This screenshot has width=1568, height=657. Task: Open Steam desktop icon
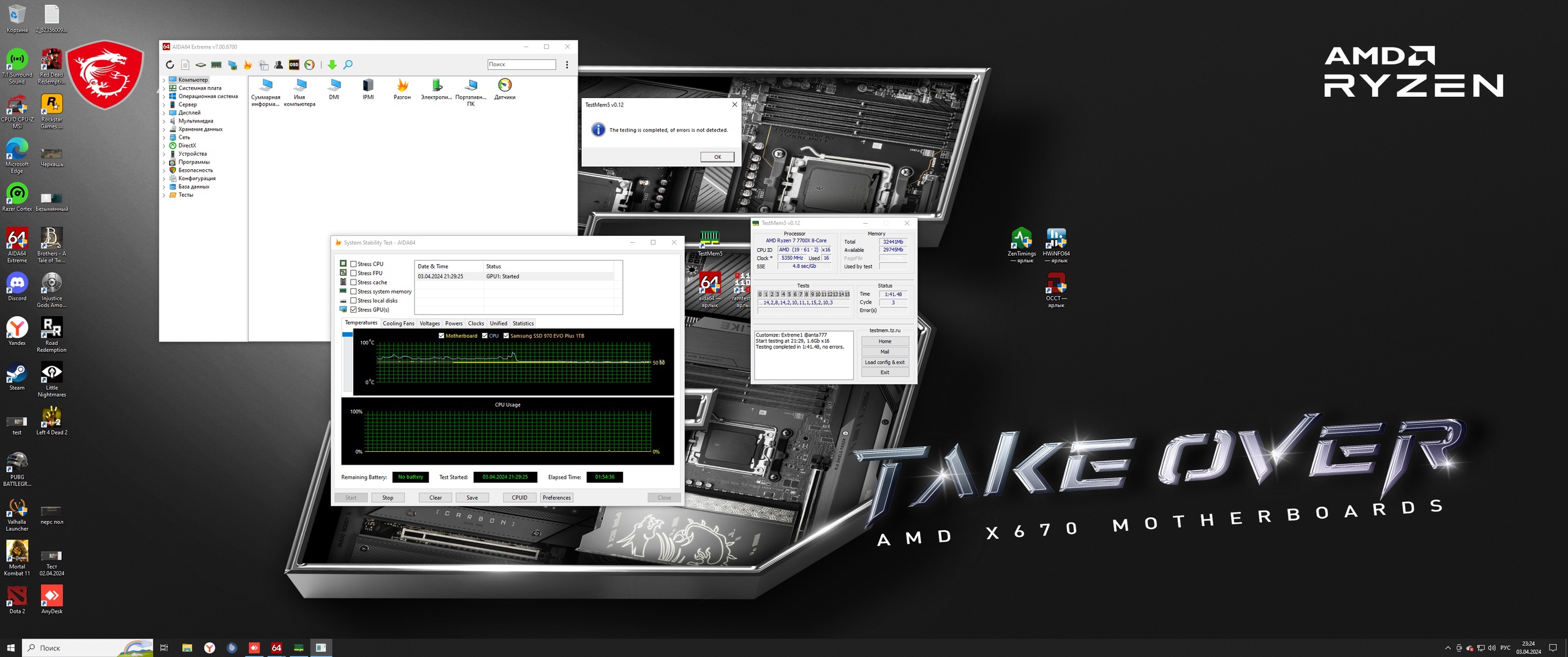coord(17,376)
